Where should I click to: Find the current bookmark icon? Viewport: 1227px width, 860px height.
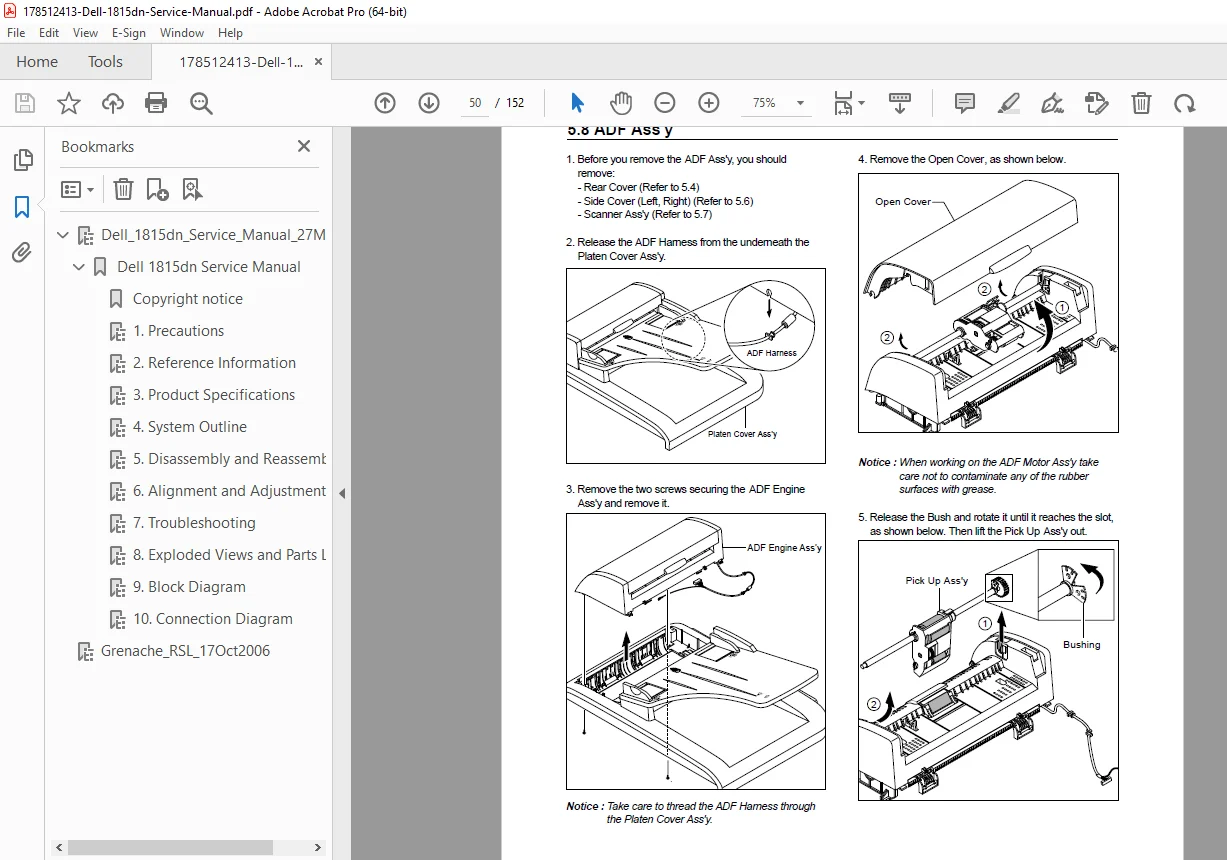tap(192, 189)
